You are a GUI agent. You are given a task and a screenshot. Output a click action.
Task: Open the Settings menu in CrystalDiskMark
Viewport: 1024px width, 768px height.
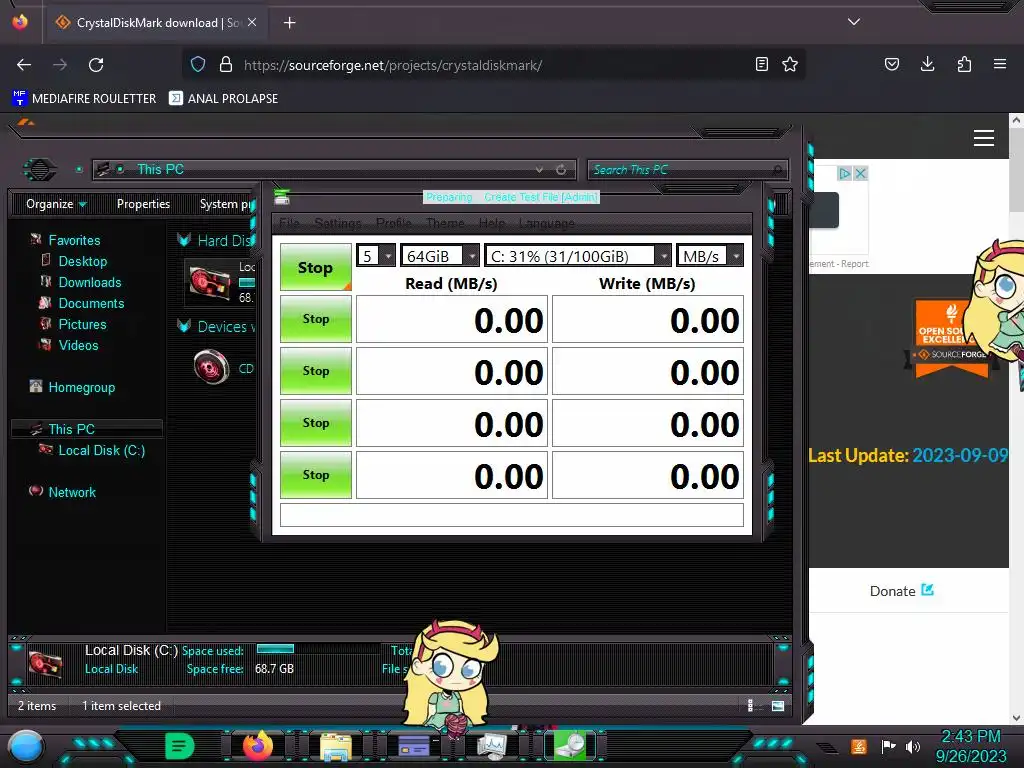(338, 223)
